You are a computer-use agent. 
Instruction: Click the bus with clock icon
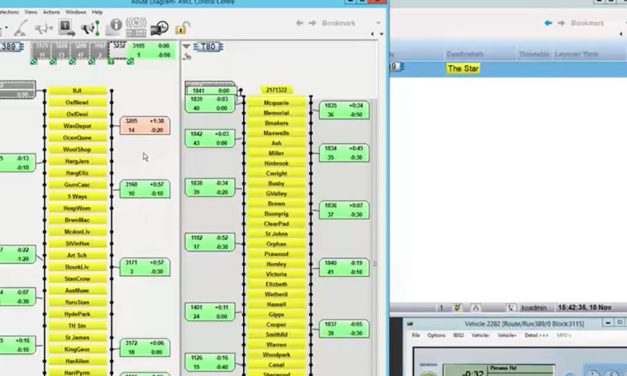click(x=159, y=28)
